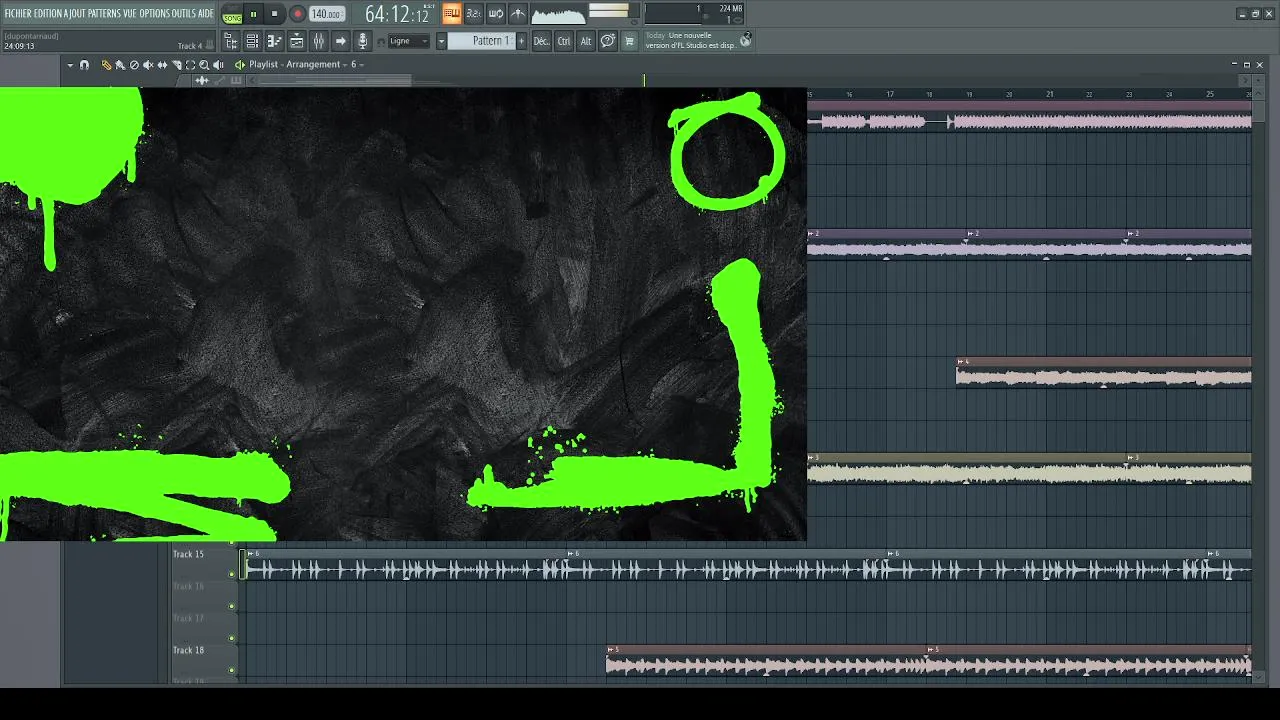
Task: Click the 140.000 tempo field
Action: point(327,14)
